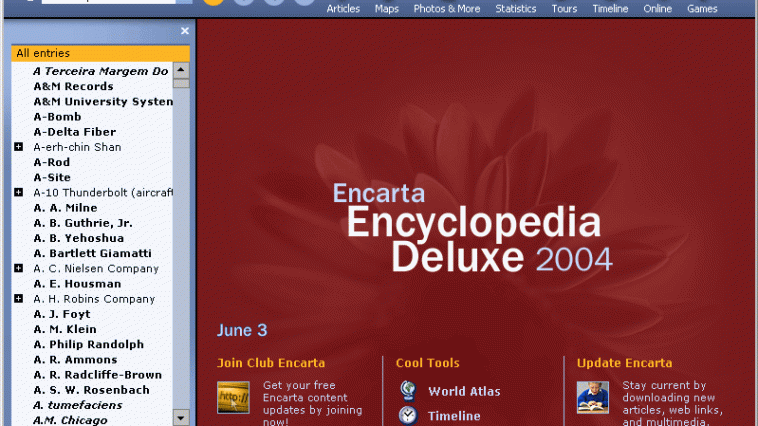The height and width of the screenshot is (426, 758).
Task: Click the June 3 date link
Action: (242, 330)
